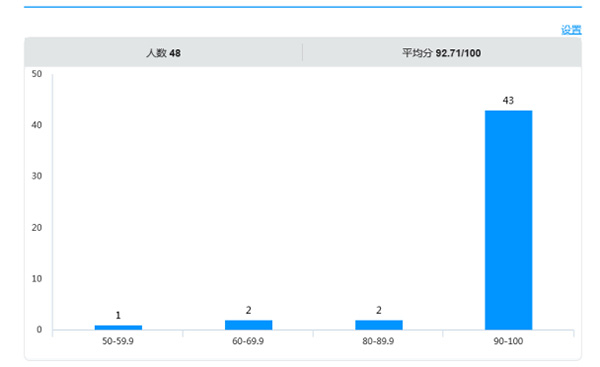Click the 80-89.9 axis label
This screenshot has width=600, height=367.
(378, 341)
